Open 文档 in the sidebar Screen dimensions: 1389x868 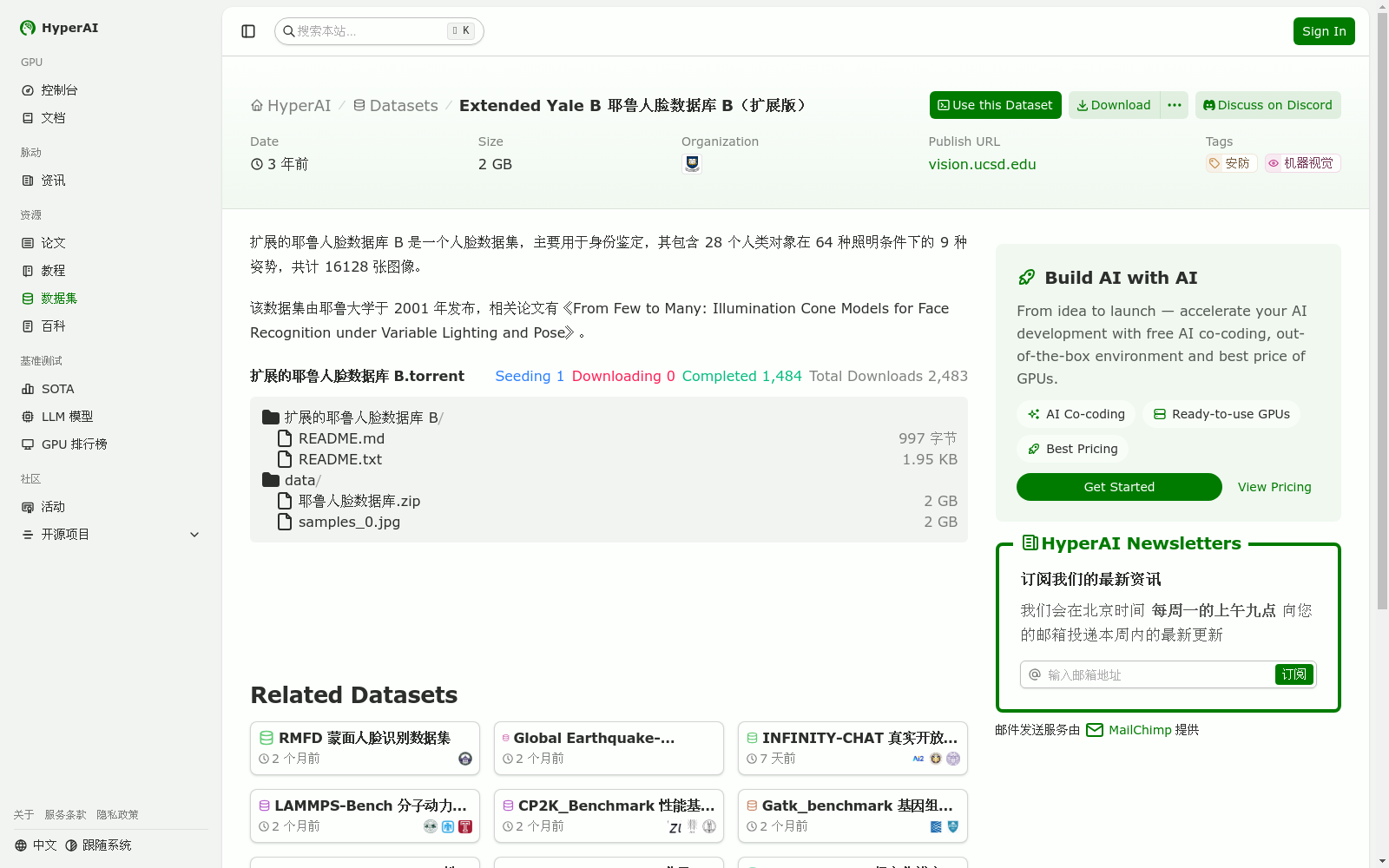(x=111, y=118)
